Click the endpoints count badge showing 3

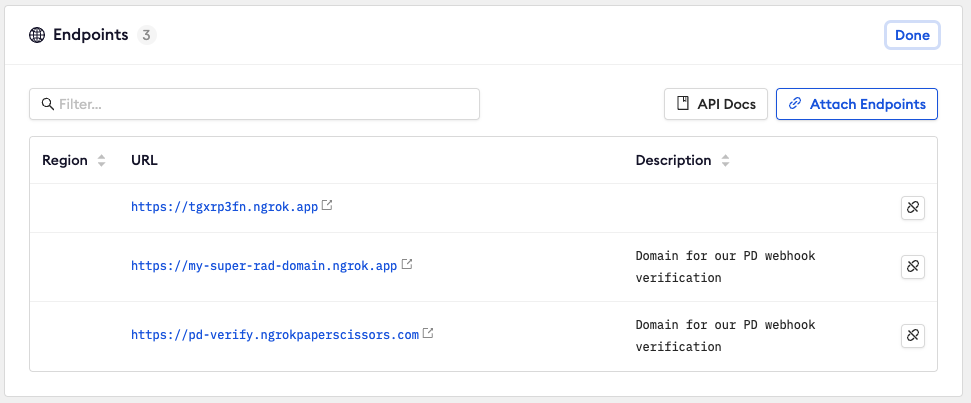(146, 35)
